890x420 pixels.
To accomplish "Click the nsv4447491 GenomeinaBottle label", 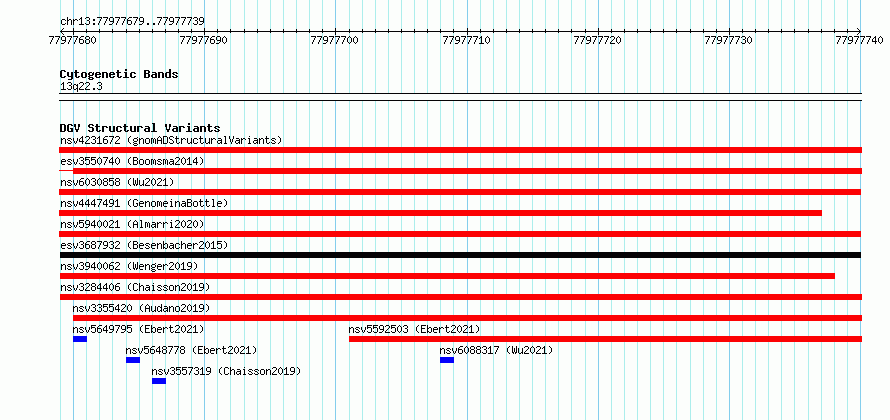I will pyautogui.click(x=144, y=203).
